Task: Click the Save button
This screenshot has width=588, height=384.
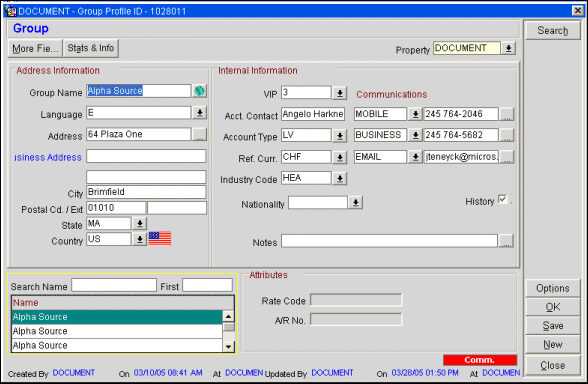Action: click(553, 326)
